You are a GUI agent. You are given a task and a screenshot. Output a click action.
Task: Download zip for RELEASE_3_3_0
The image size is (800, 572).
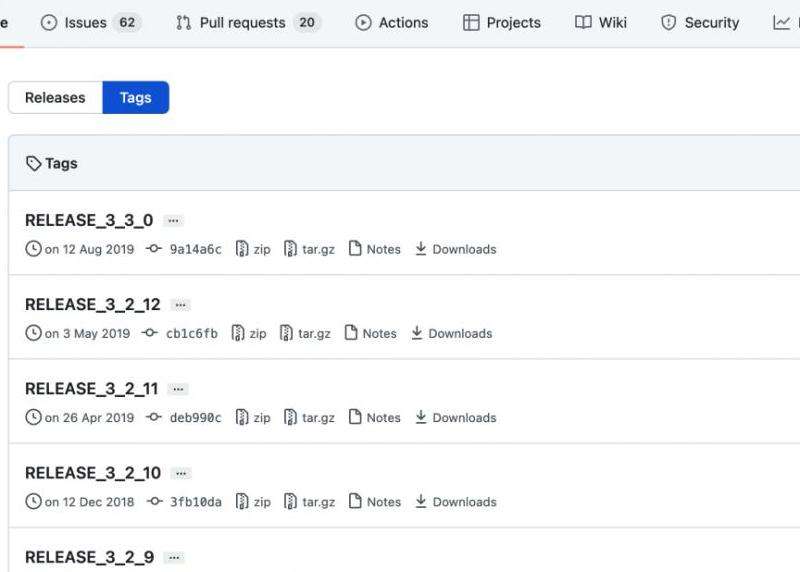coord(253,249)
